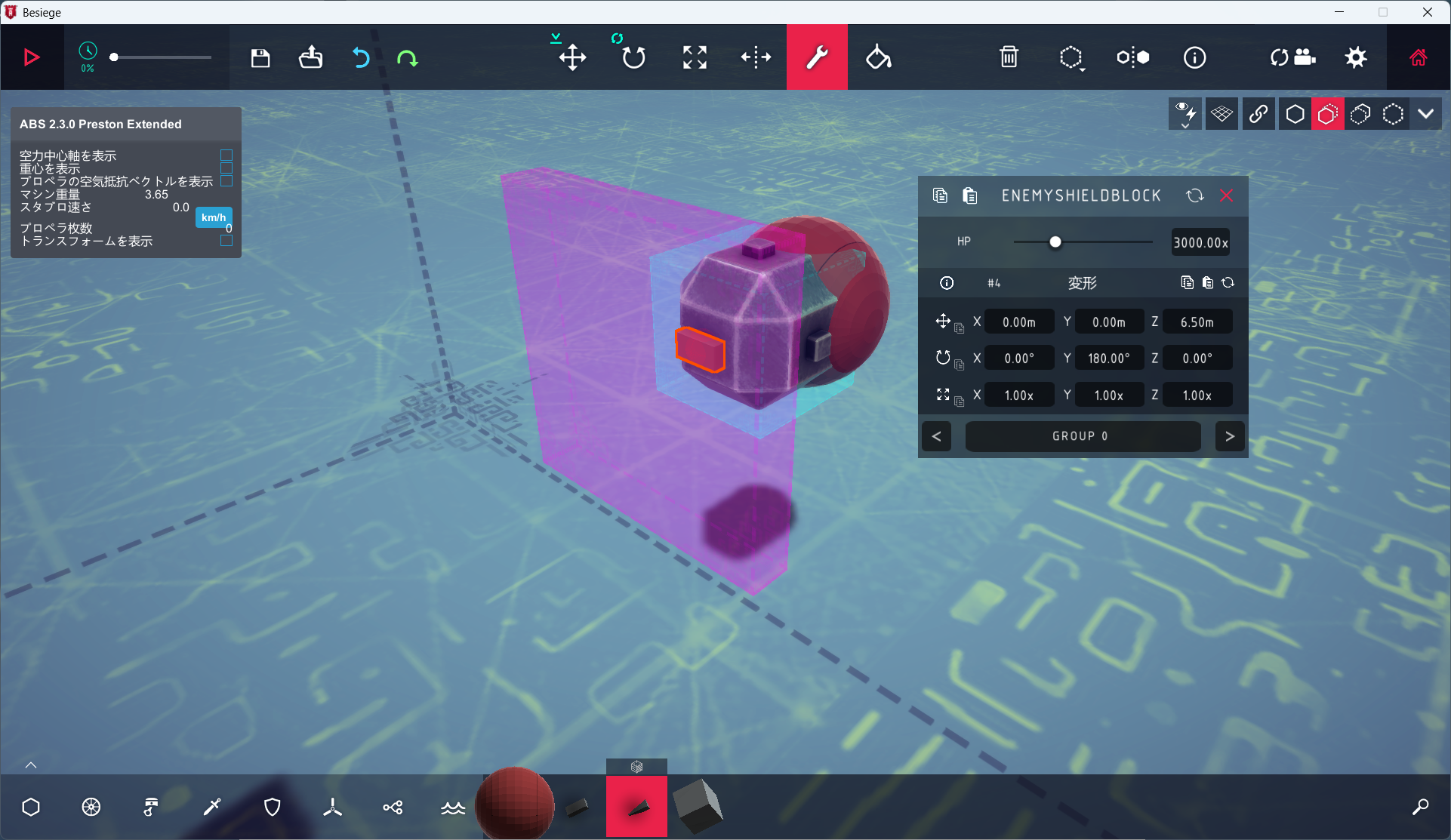The height and width of the screenshot is (840, 1451).
Task: Open the armour shield block category
Action: 273,808
